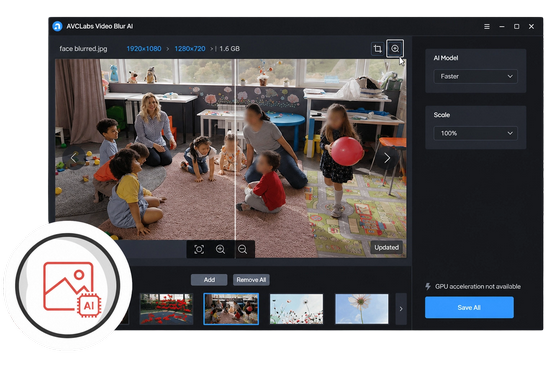
Task: Select the wildflowers sky thumbnail
Action: (296, 309)
